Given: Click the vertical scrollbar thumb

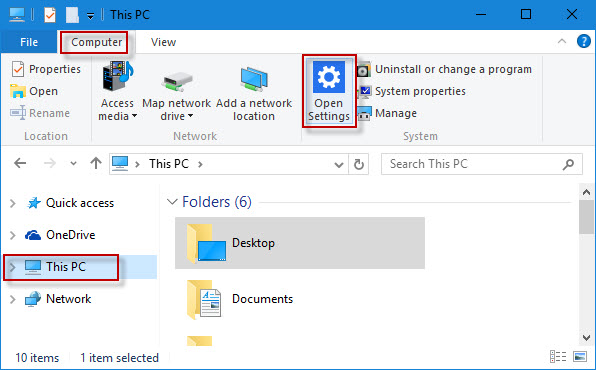Looking at the screenshot, I should 586,217.
